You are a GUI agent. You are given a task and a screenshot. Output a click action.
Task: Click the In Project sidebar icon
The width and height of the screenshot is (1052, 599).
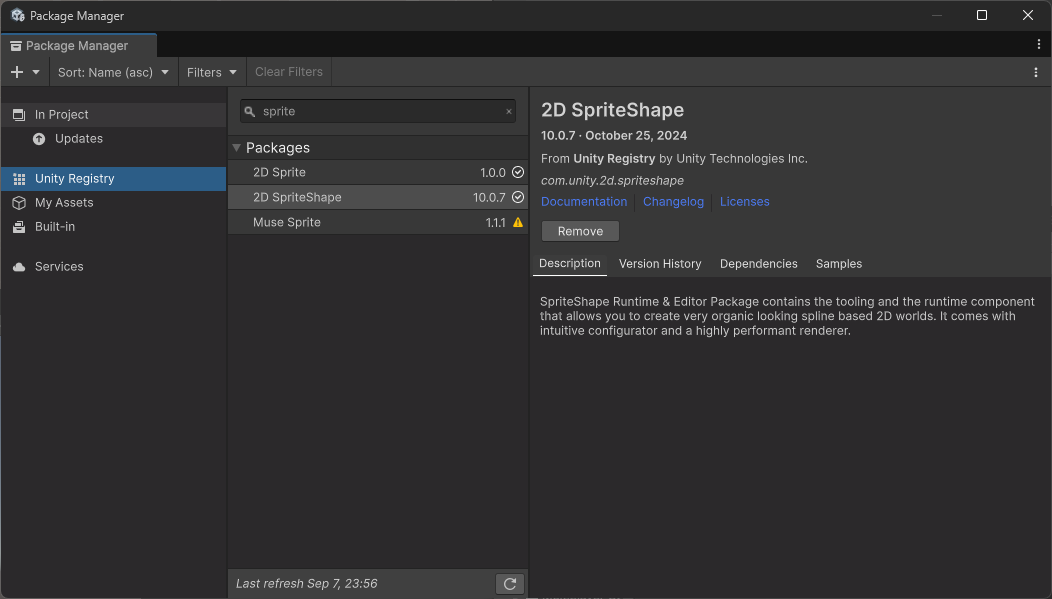[19, 115]
